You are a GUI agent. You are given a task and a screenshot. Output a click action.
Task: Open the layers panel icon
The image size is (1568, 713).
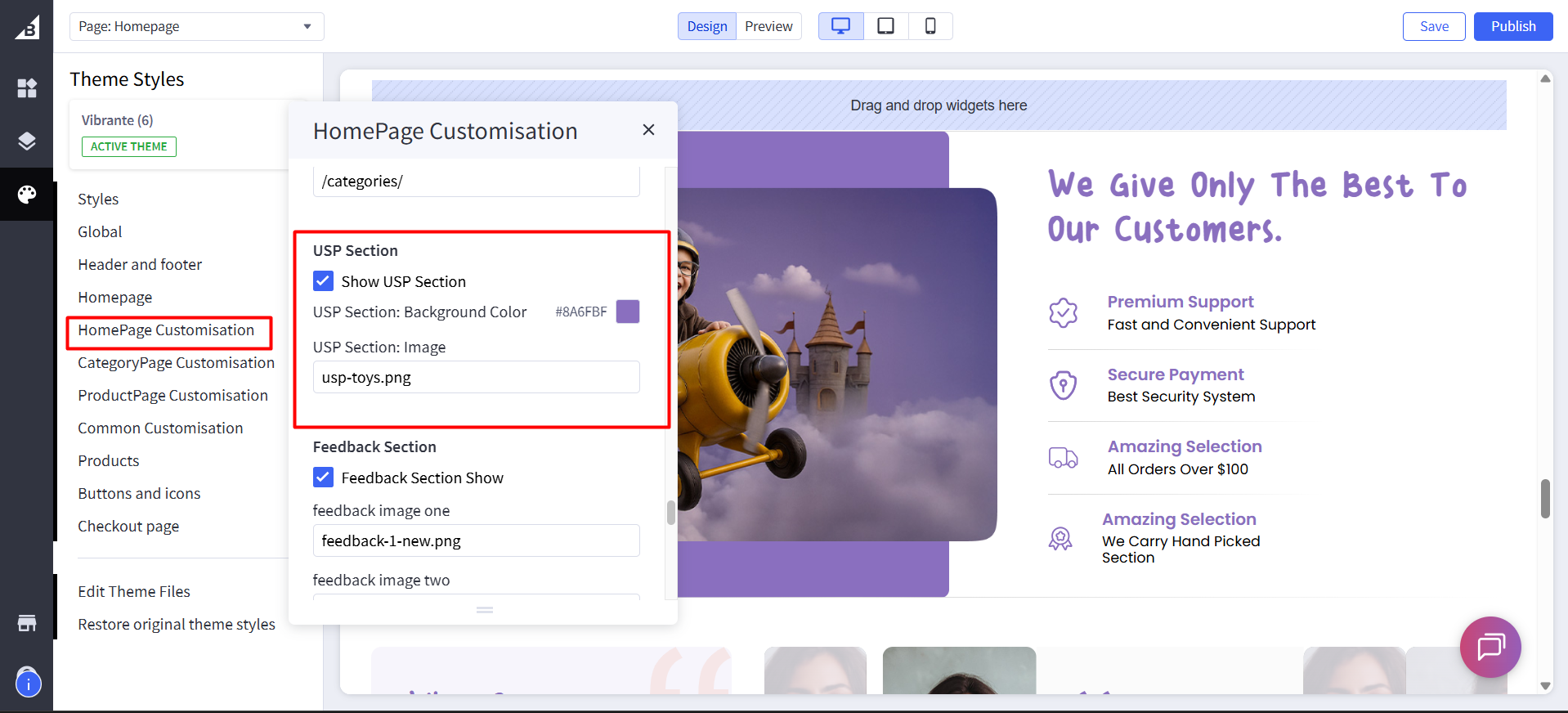[27, 141]
